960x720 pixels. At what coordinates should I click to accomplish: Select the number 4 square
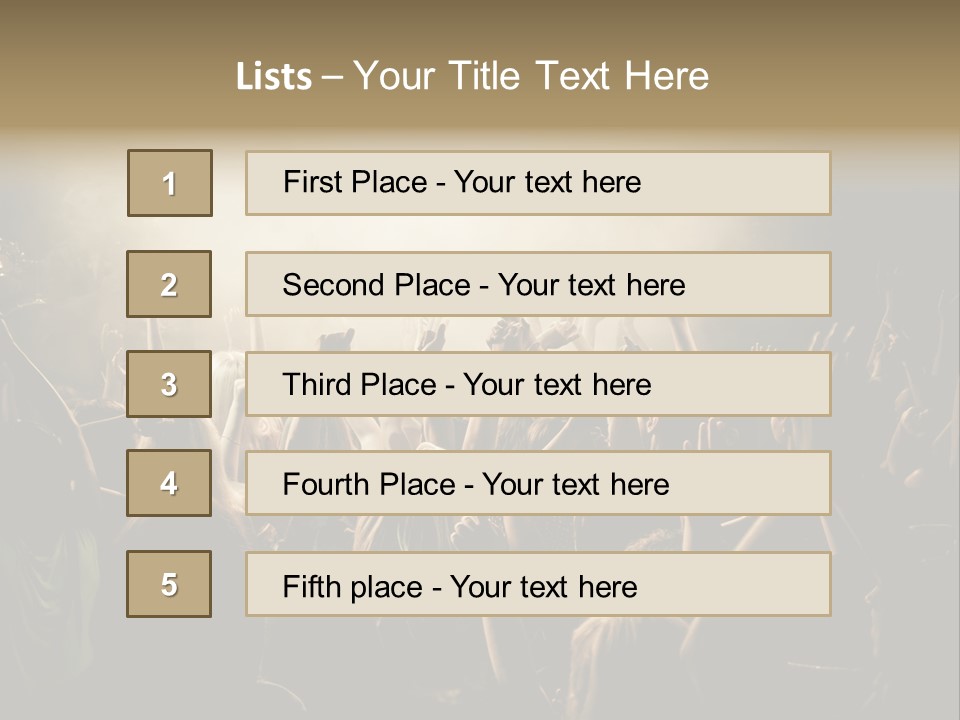(169, 483)
